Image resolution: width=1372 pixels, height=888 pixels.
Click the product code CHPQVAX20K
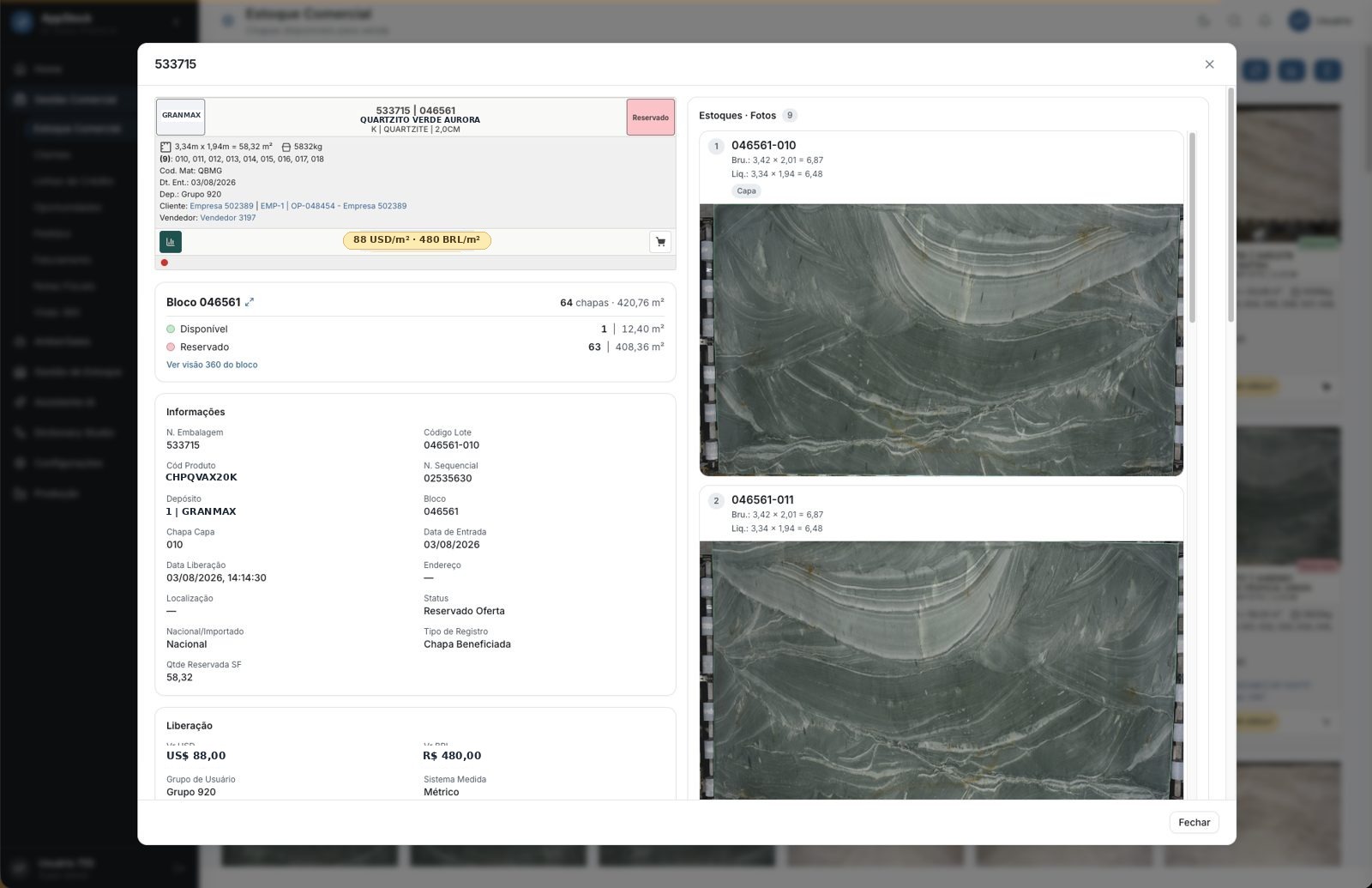pos(202,478)
